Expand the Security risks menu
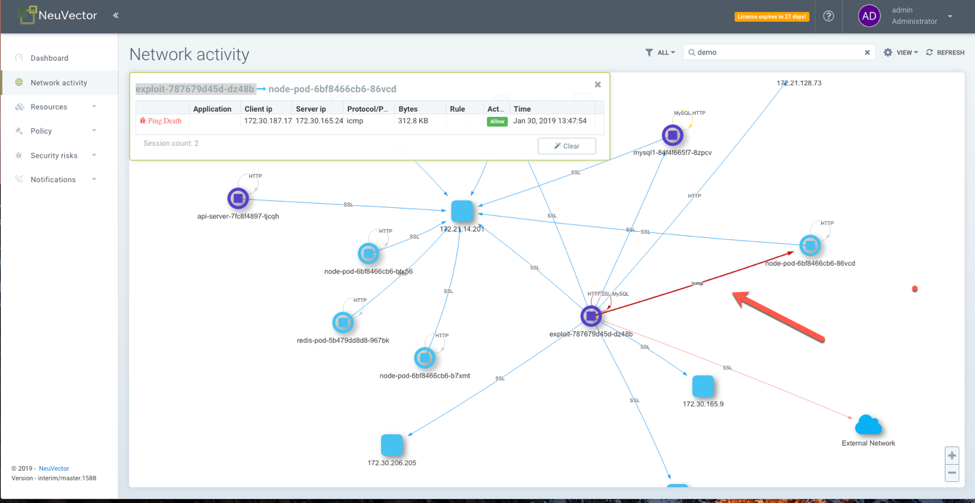Viewport: 975px width, 503px height. point(56,156)
